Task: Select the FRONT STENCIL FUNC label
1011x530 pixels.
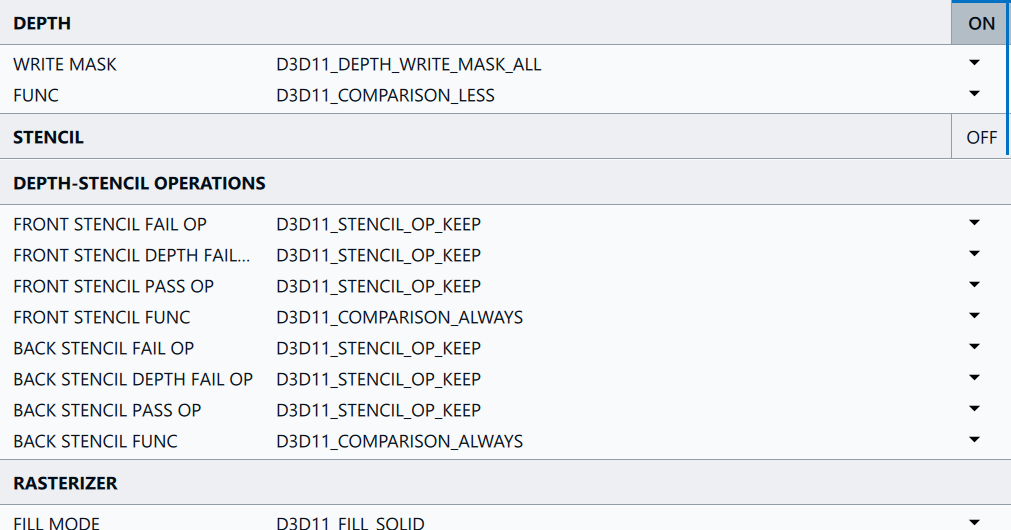Action: pos(101,317)
